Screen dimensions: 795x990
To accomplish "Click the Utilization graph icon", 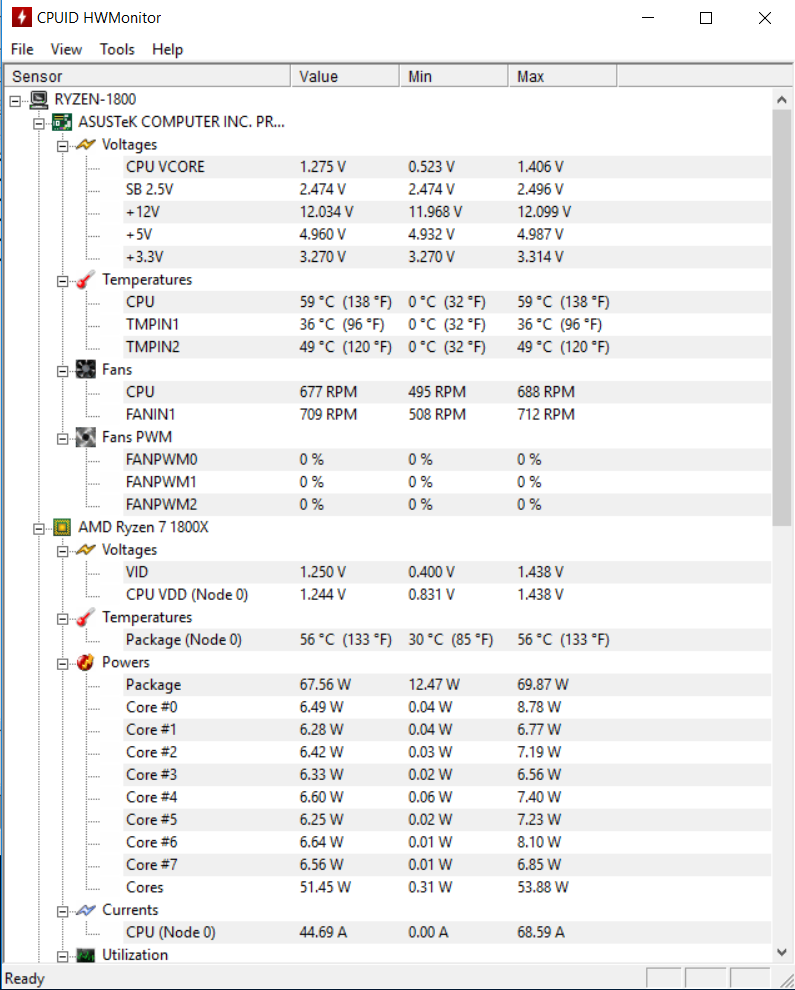I will (x=85, y=955).
